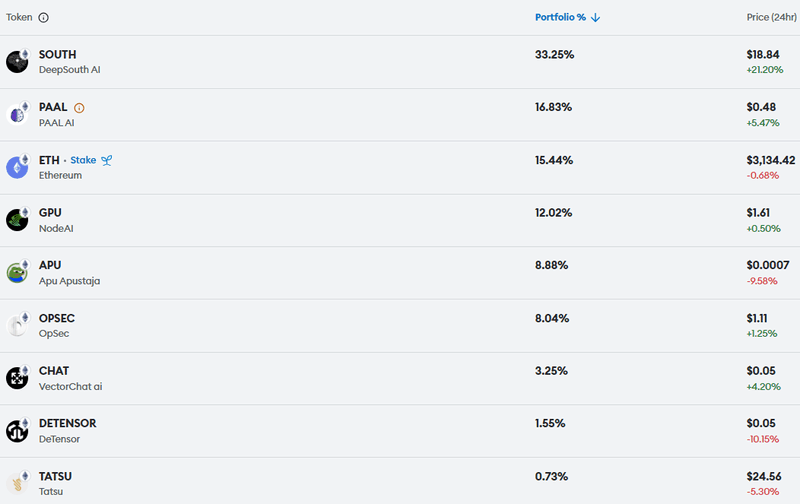Click the Ethereum token logo
This screenshot has height=504, width=800.
(17, 167)
